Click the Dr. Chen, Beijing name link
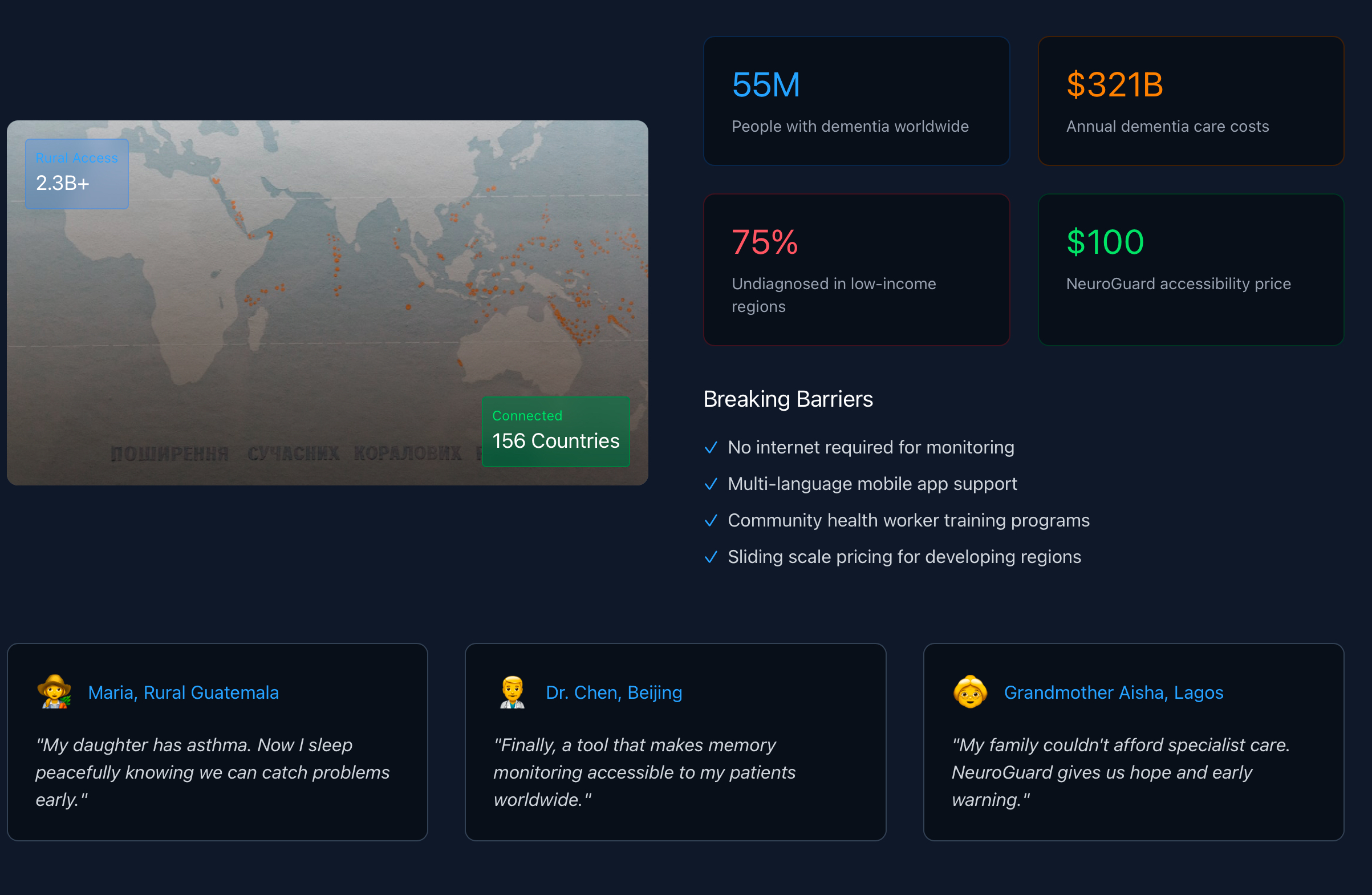The image size is (1372, 895). (x=614, y=692)
